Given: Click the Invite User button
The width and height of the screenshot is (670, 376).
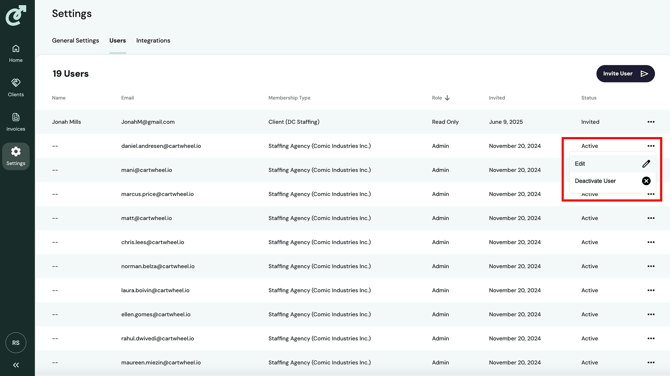Looking at the screenshot, I should 625,73.
